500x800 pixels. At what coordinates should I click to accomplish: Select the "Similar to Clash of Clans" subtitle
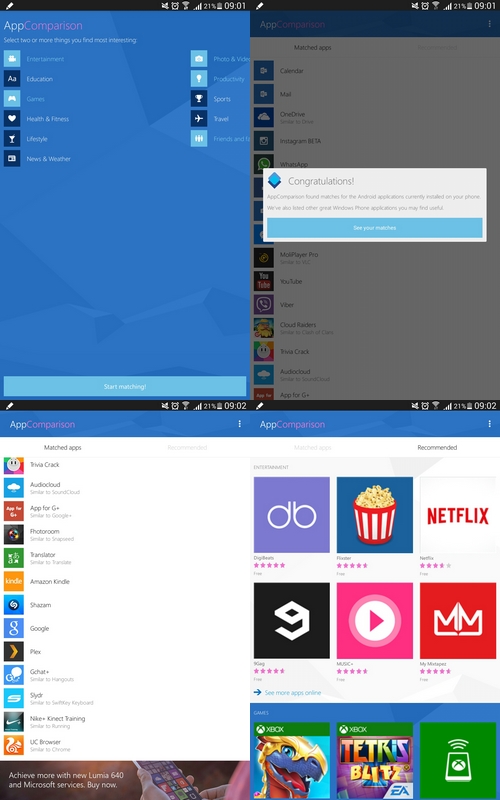[307, 333]
